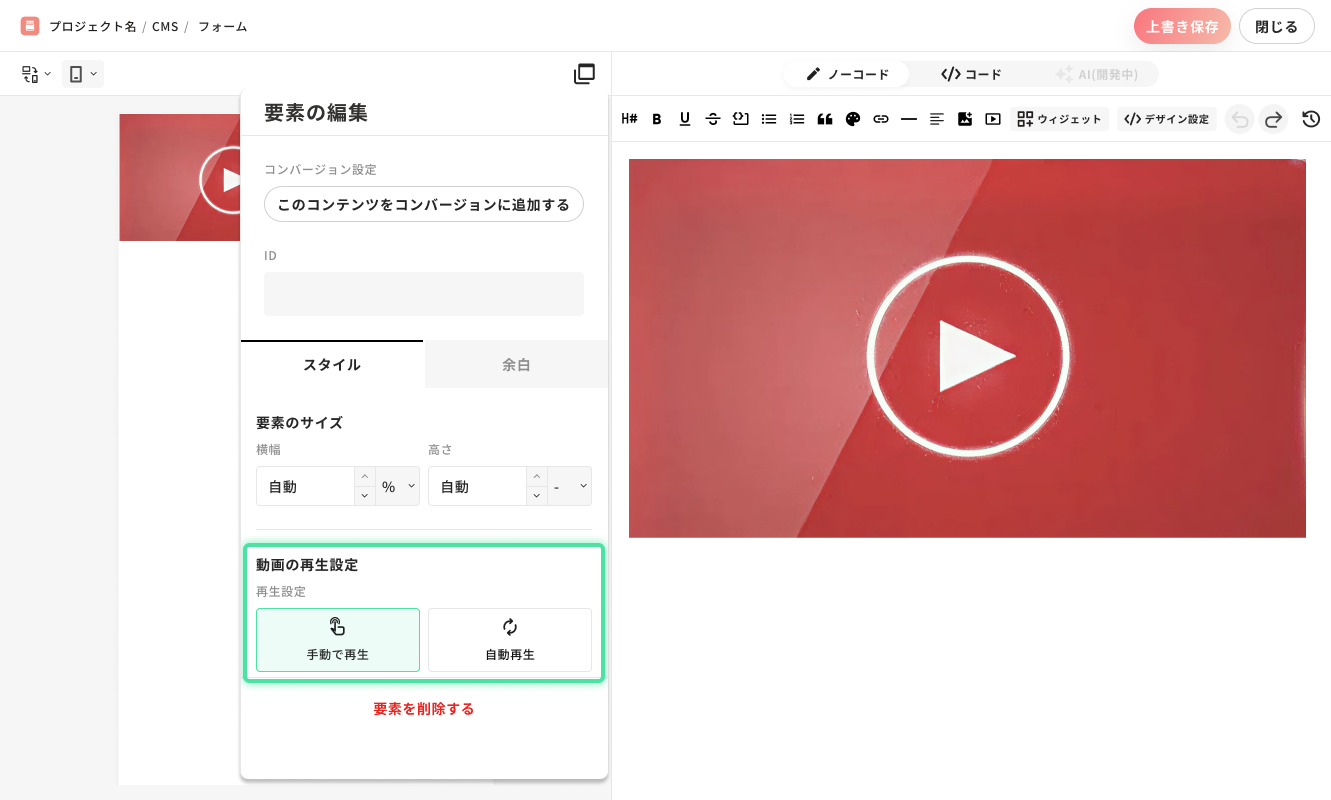Click フォーム in the breadcrumb
The width and height of the screenshot is (1331, 800).
tap(222, 26)
